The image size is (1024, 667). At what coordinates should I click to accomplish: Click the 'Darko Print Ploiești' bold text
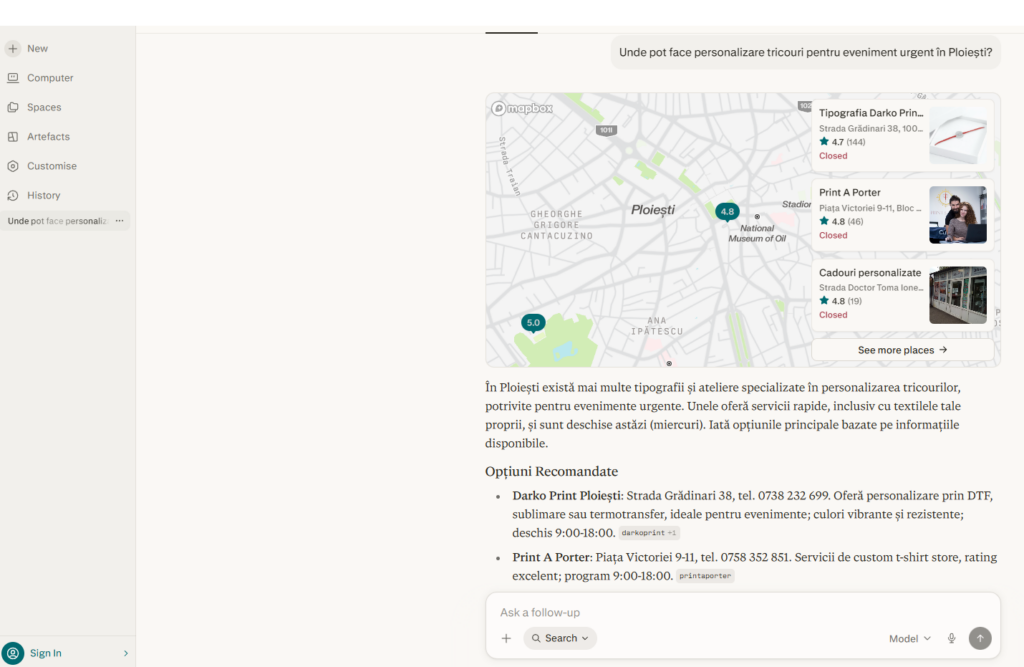pyautogui.click(x=567, y=496)
